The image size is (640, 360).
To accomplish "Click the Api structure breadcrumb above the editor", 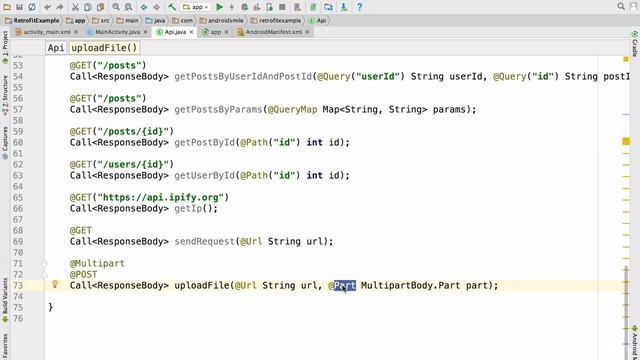I will pos(56,48).
